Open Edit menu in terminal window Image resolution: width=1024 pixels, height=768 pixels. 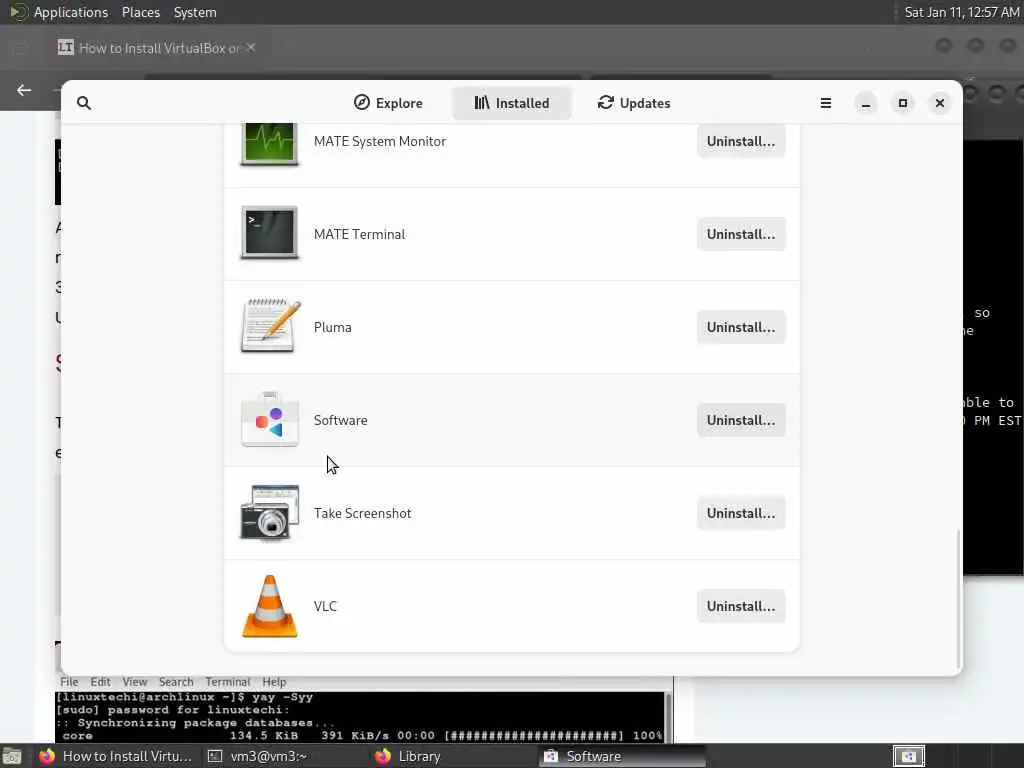(100, 682)
